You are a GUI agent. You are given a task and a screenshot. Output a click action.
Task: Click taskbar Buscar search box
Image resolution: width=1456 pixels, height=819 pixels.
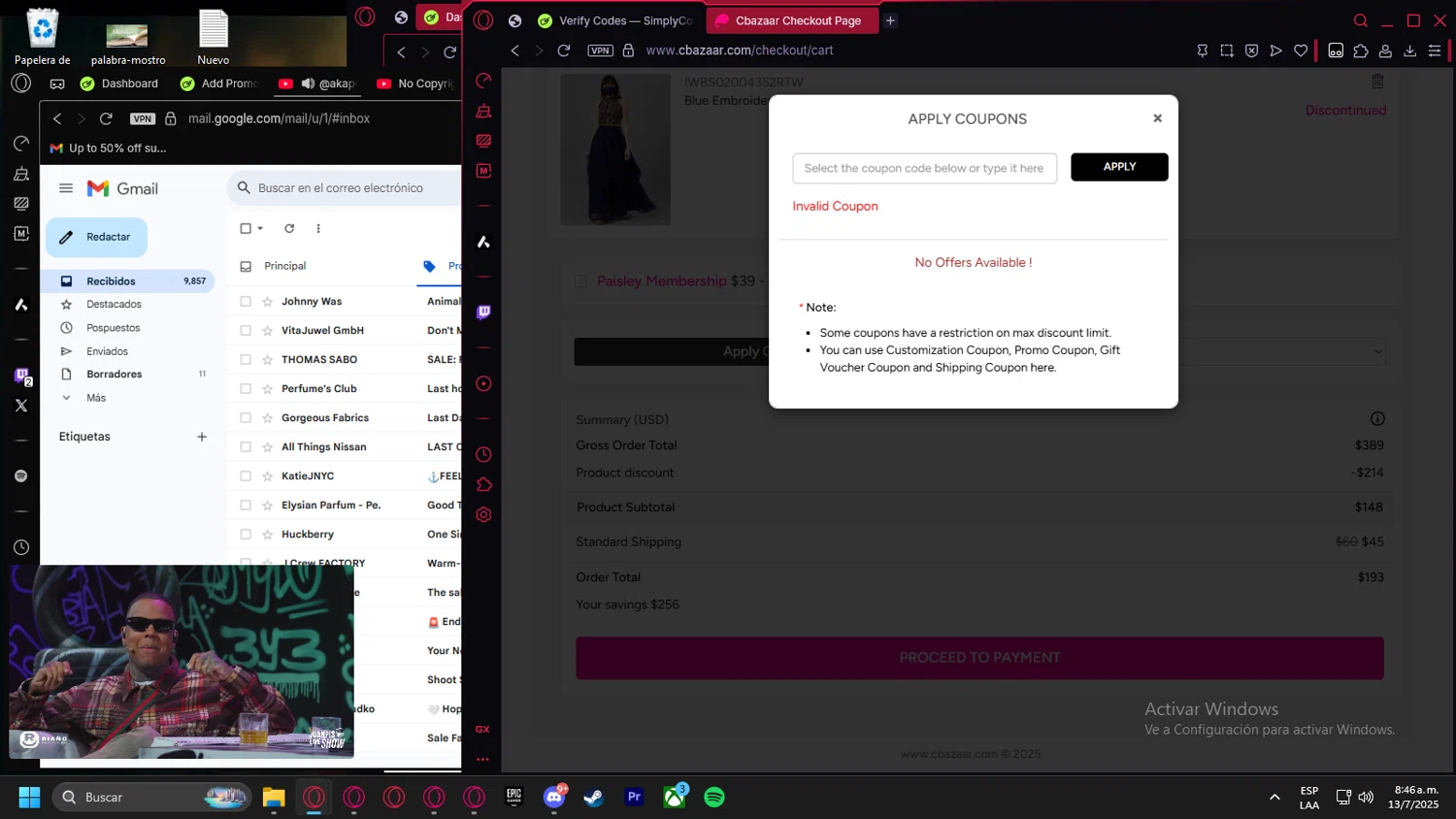click(x=152, y=798)
